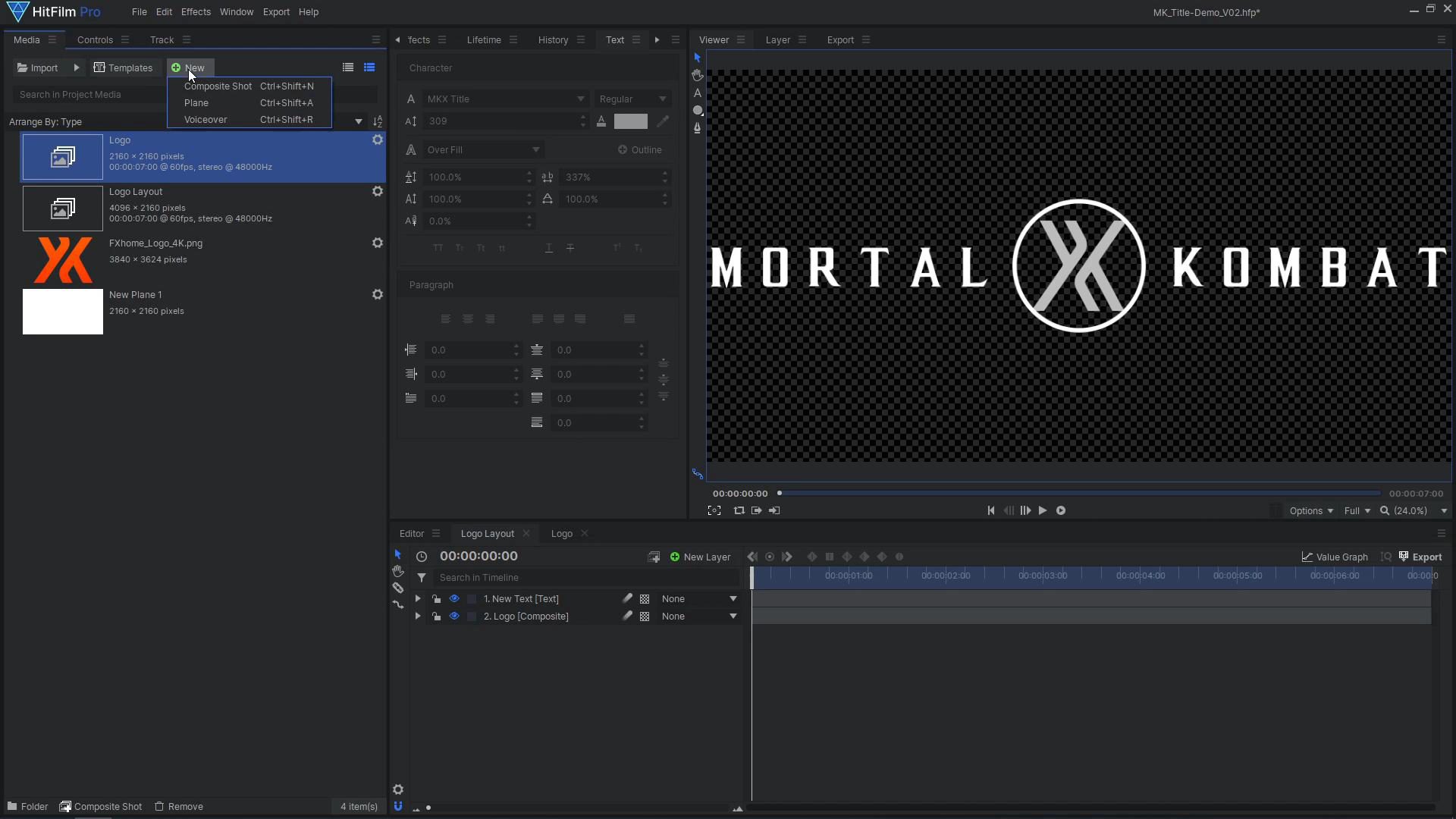Open settings gear for FXhome_Logo_4K.png
The height and width of the screenshot is (819, 1456).
pos(377,243)
